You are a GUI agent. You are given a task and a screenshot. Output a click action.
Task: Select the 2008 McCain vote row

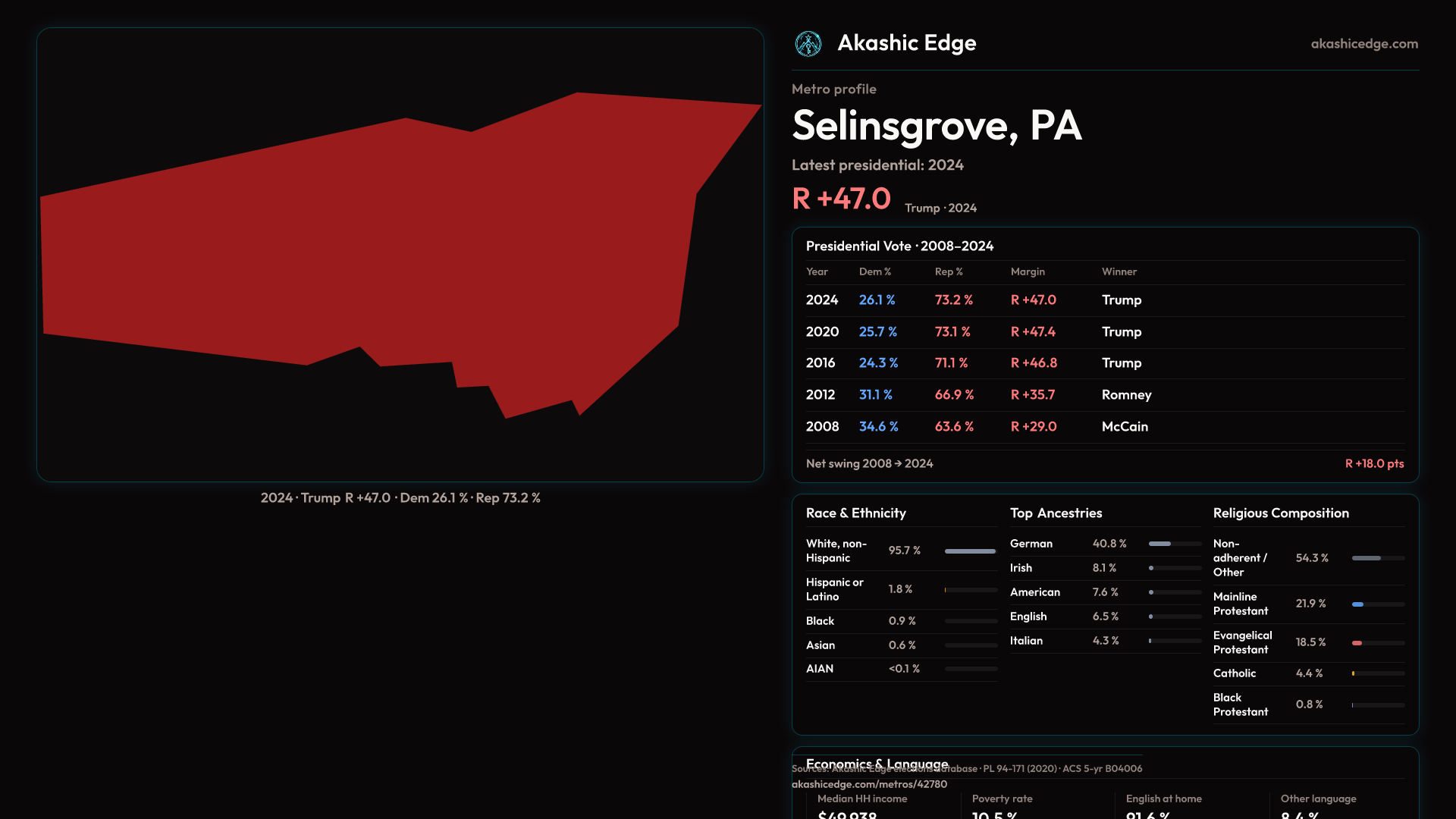pyautogui.click(x=1104, y=427)
